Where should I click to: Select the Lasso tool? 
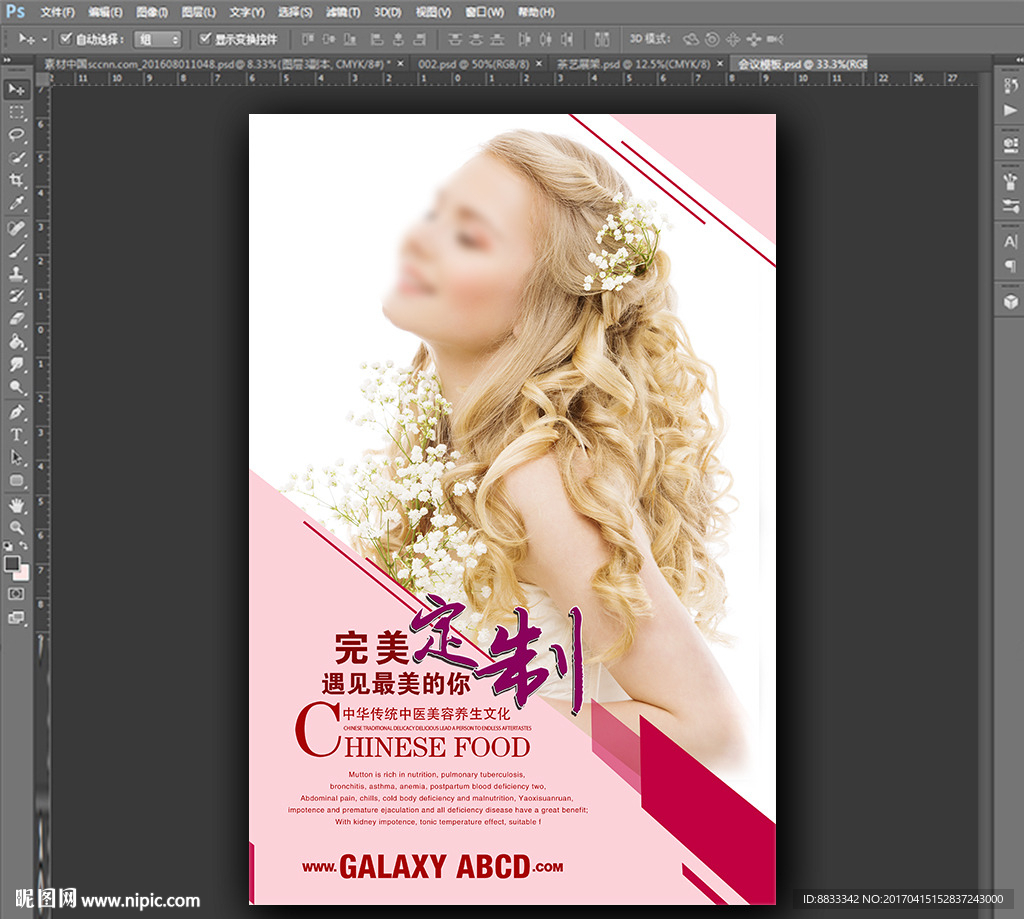[x=17, y=135]
